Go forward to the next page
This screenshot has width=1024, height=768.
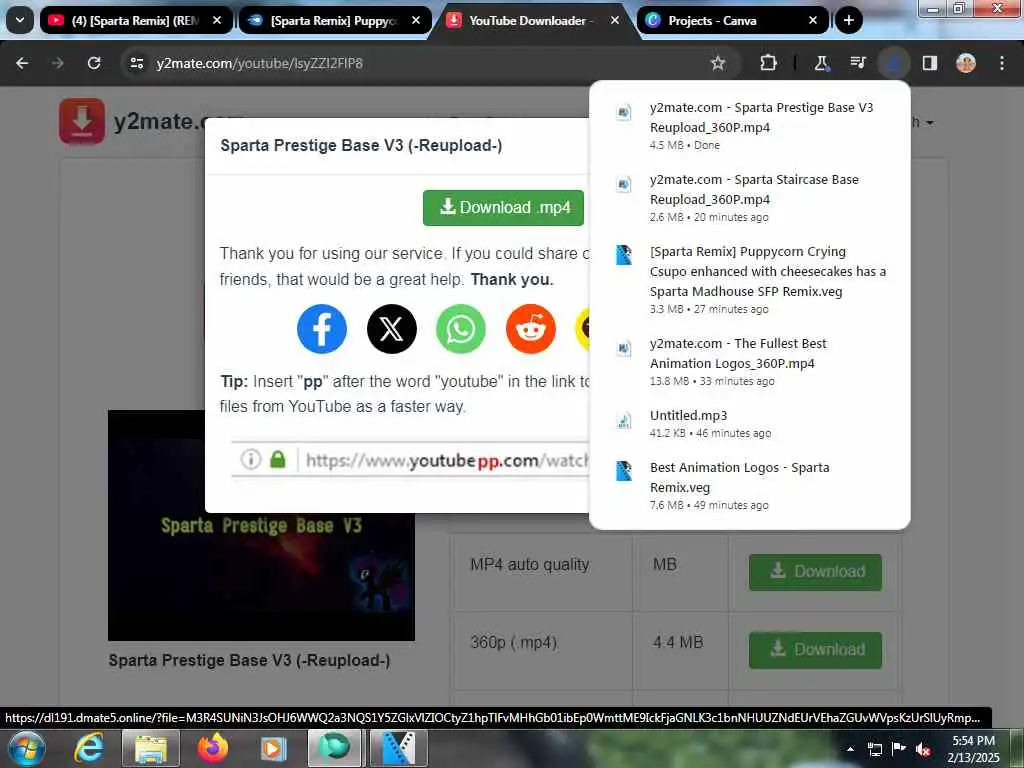pos(57,63)
